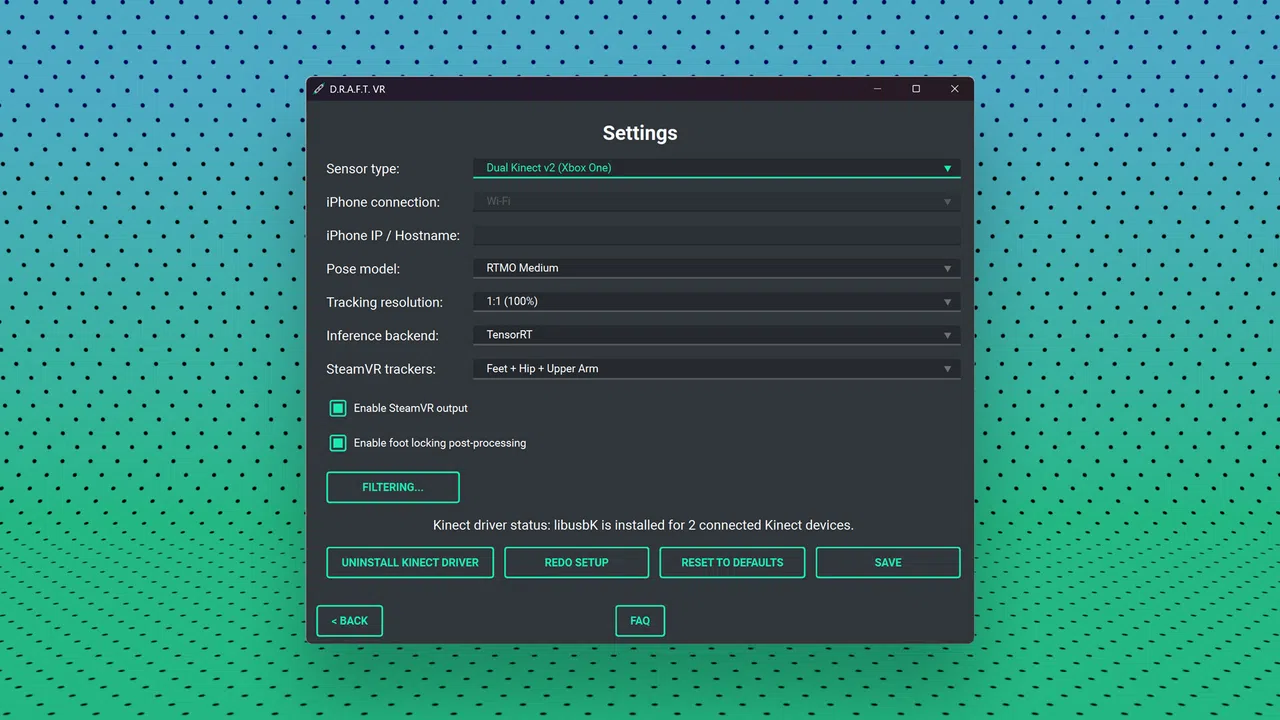Click the iPhone IP / Hostname field
The height and width of the screenshot is (720, 1280).
[x=716, y=235]
